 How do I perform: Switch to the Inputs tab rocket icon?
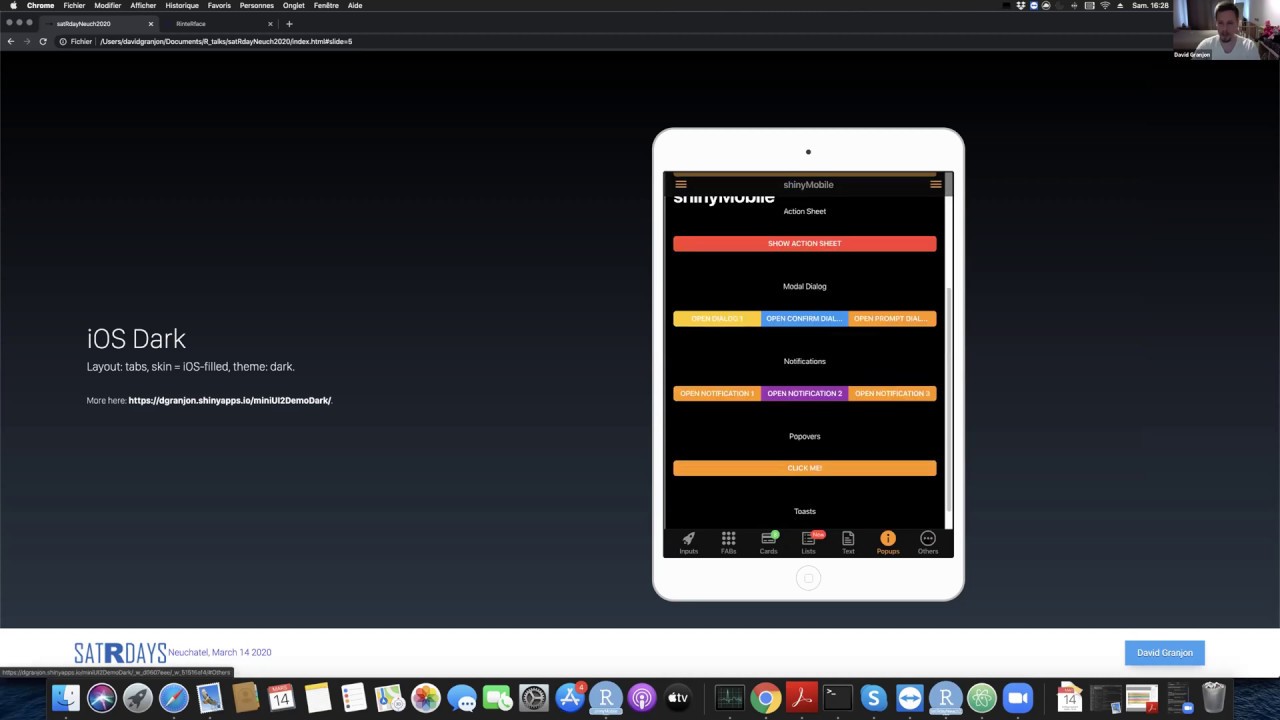688,538
